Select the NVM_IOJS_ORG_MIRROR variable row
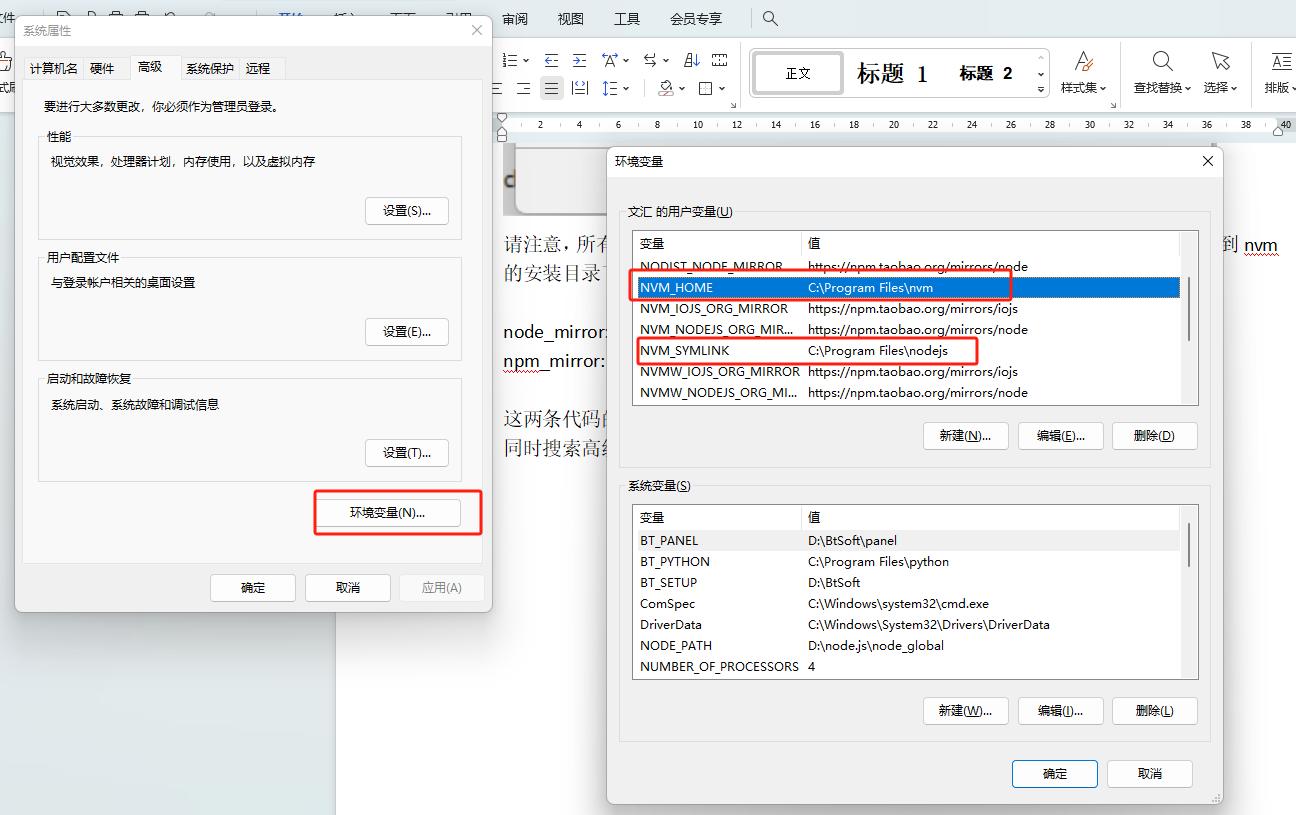Image resolution: width=1296 pixels, height=815 pixels. click(908, 308)
